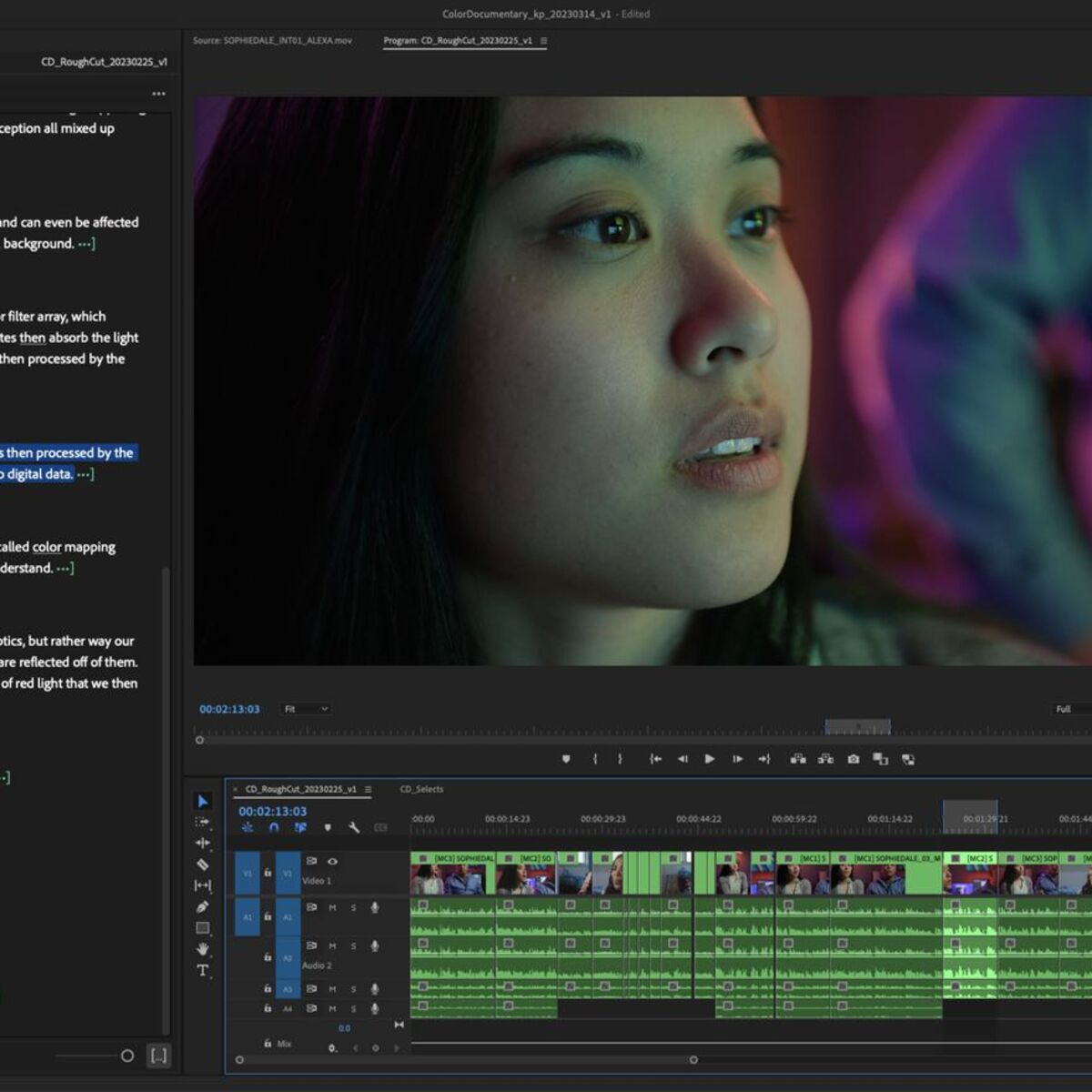Switch to the CD_Selects tab
Viewport: 1092px width, 1092px height.
point(423,789)
